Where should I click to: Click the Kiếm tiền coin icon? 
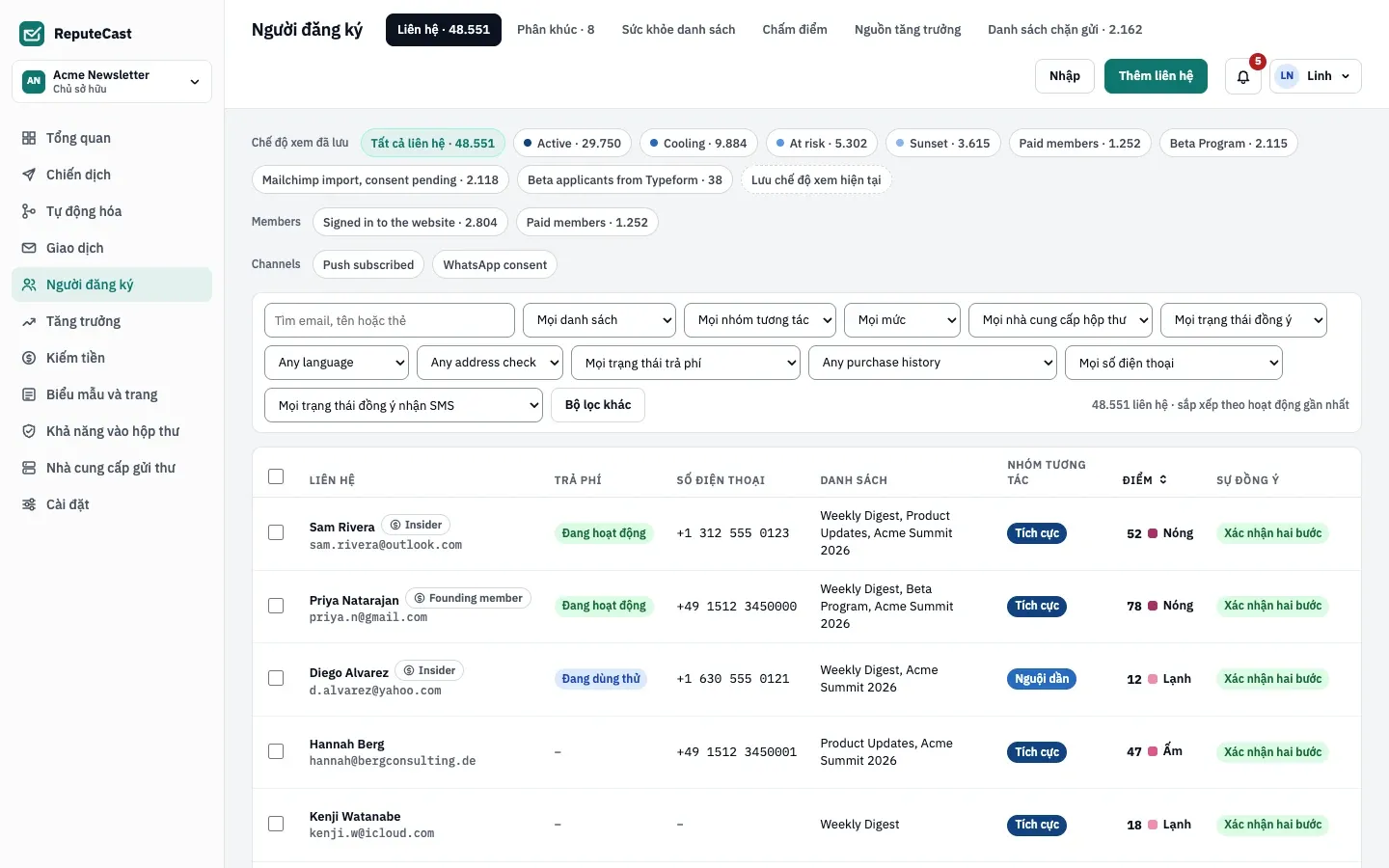point(29,358)
